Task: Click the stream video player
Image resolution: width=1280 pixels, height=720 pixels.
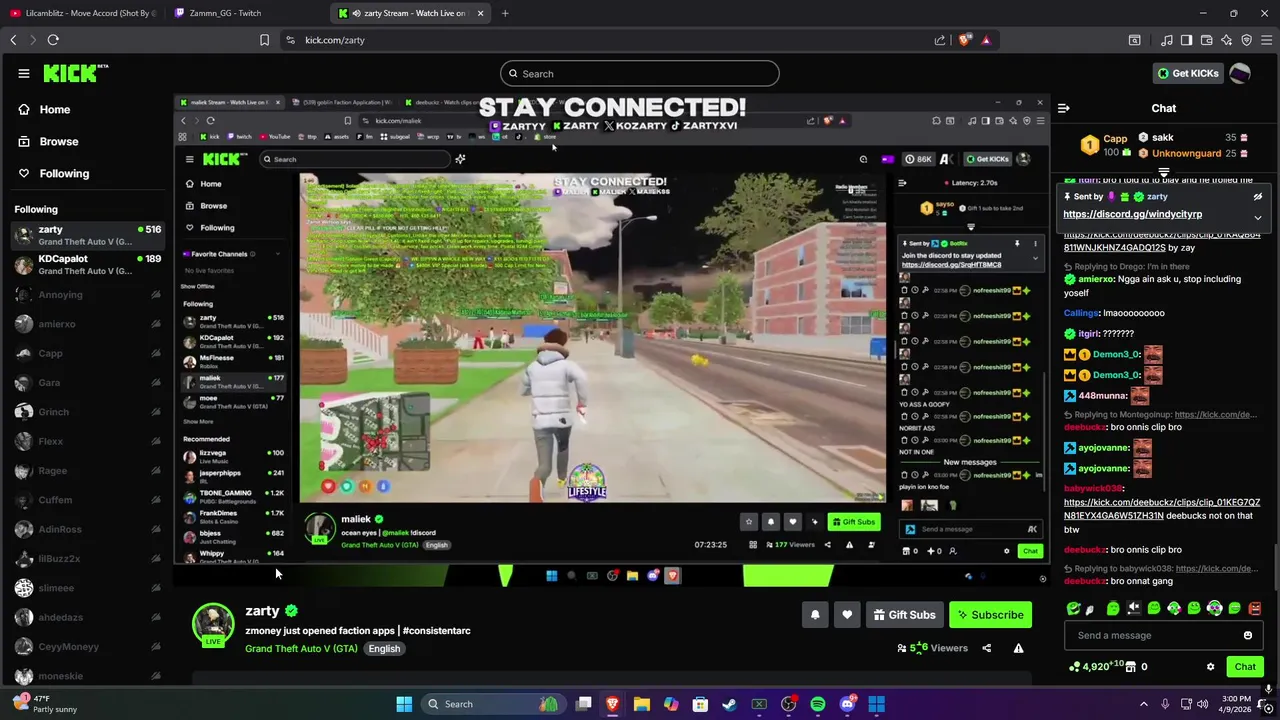Action: (612, 340)
